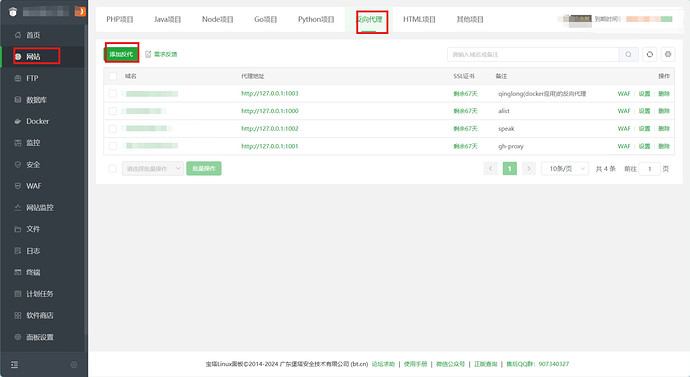Image resolution: width=690 pixels, height=377 pixels.
Task: Click the globe icon beside 网站
Action: [18, 56]
